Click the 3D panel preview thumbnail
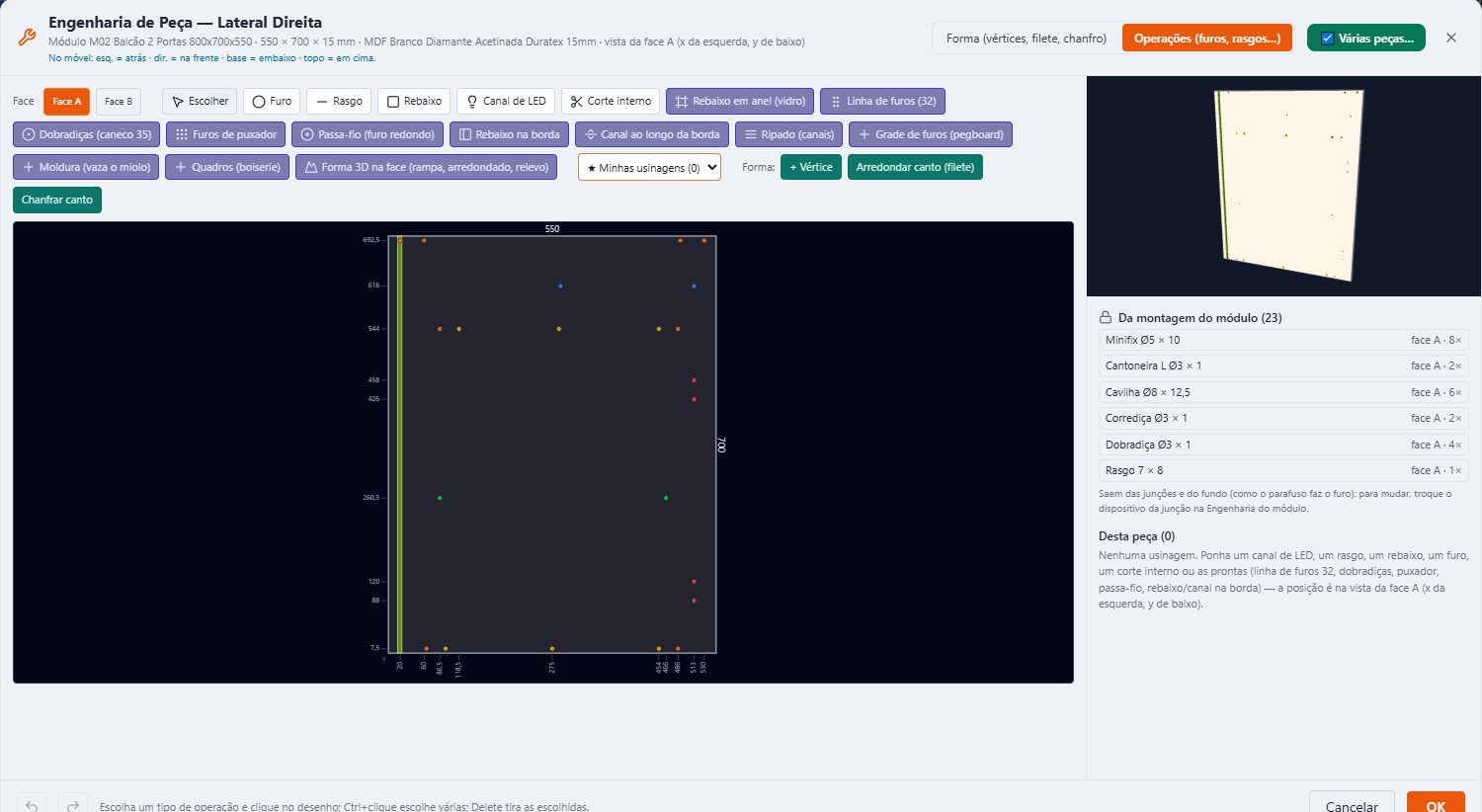The width and height of the screenshot is (1482, 812). 1283,186
